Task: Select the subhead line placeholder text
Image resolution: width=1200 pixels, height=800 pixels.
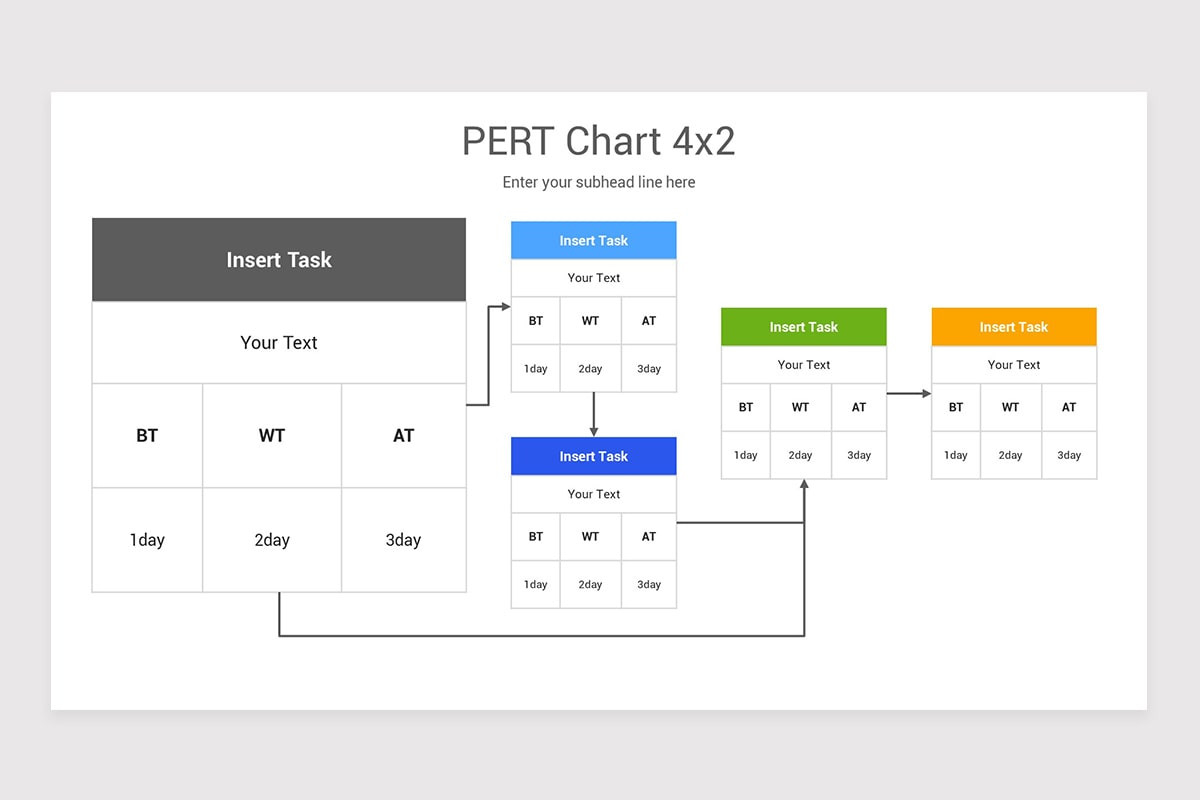Action: pyautogui.click(x=599, y=182)
